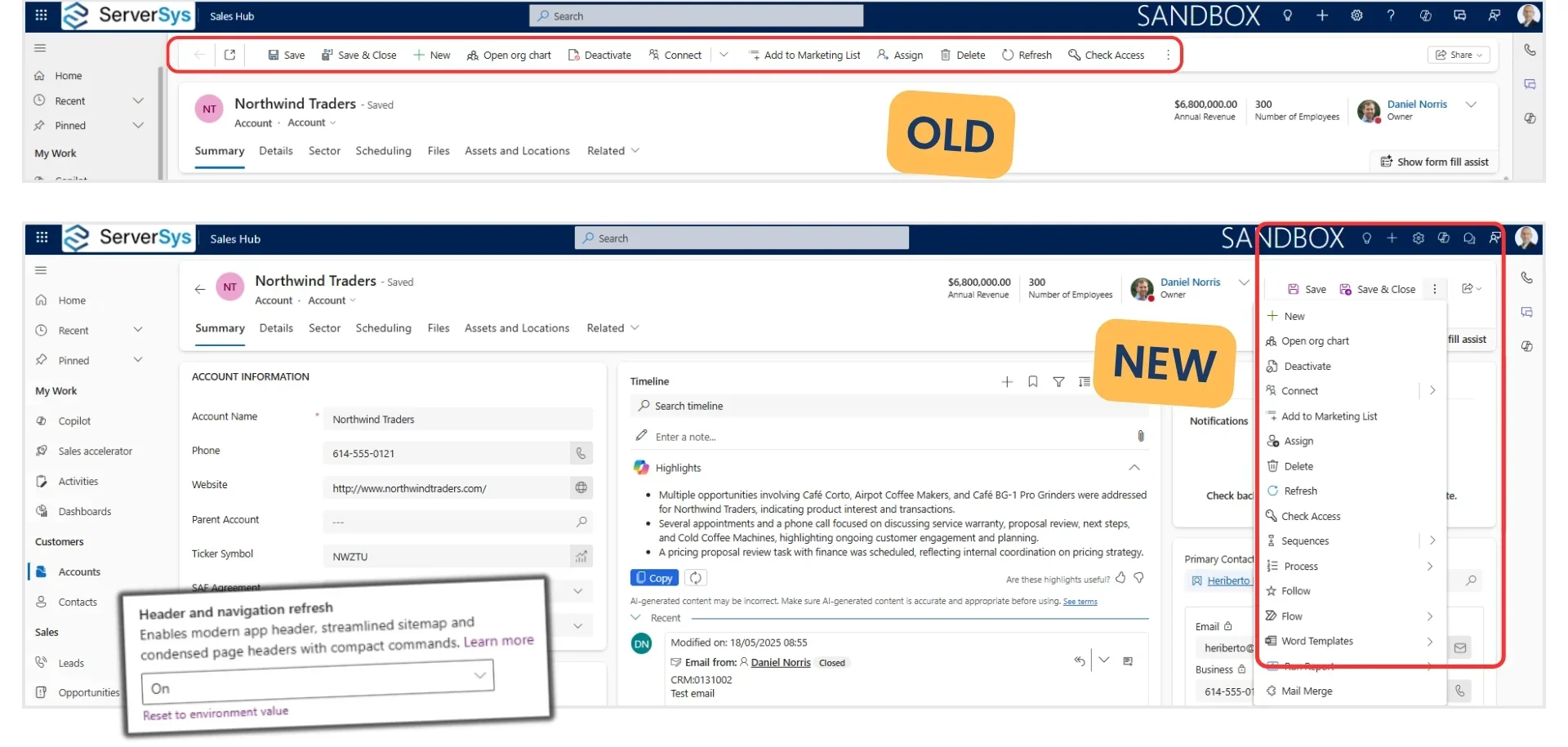Open the On dropdown for header refresh
Viewport: 1568px width, 747px height.
[318, 683]
